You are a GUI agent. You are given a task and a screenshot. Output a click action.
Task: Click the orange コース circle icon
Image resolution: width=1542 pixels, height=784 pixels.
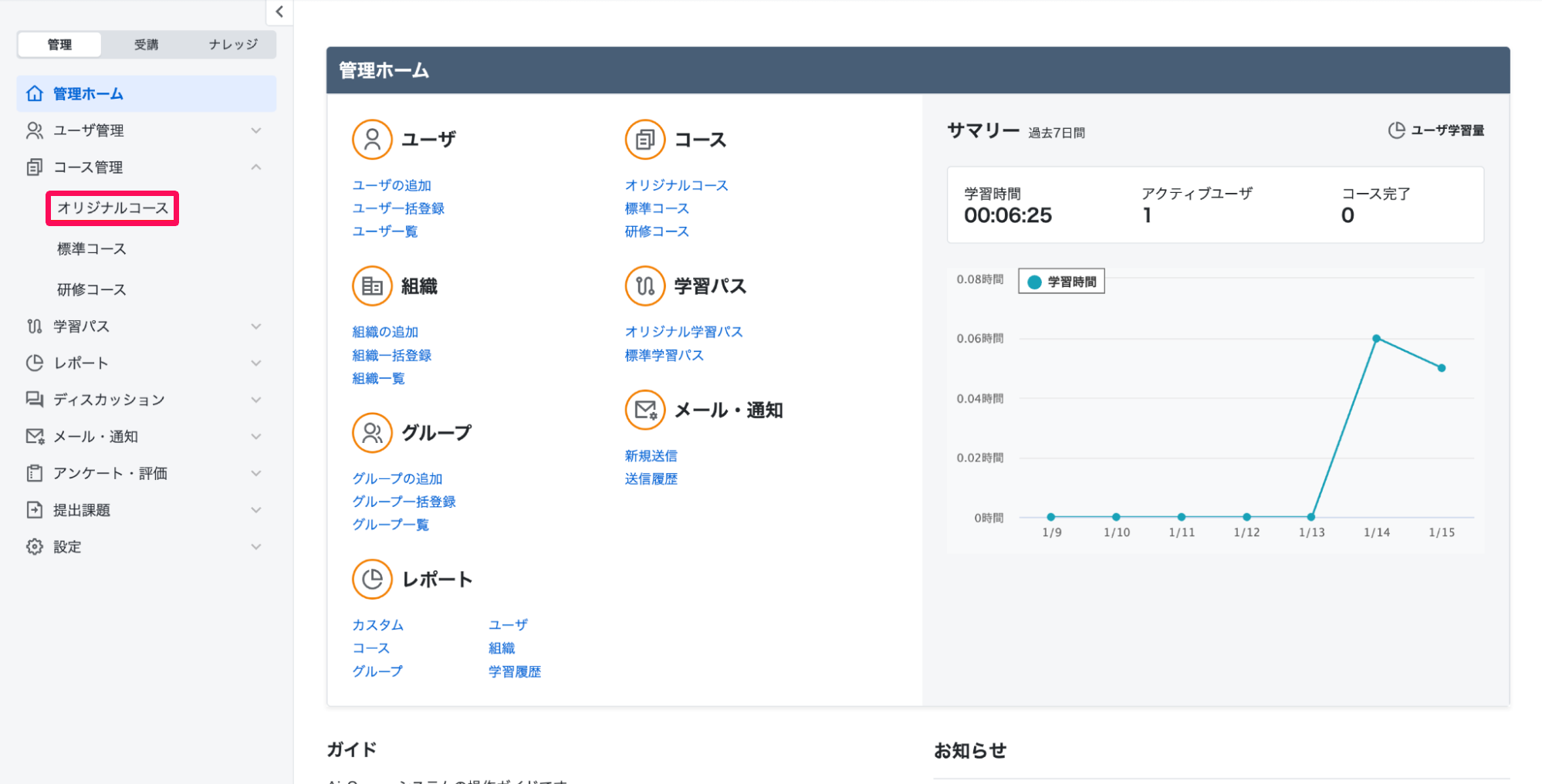[x=645, y=140]
